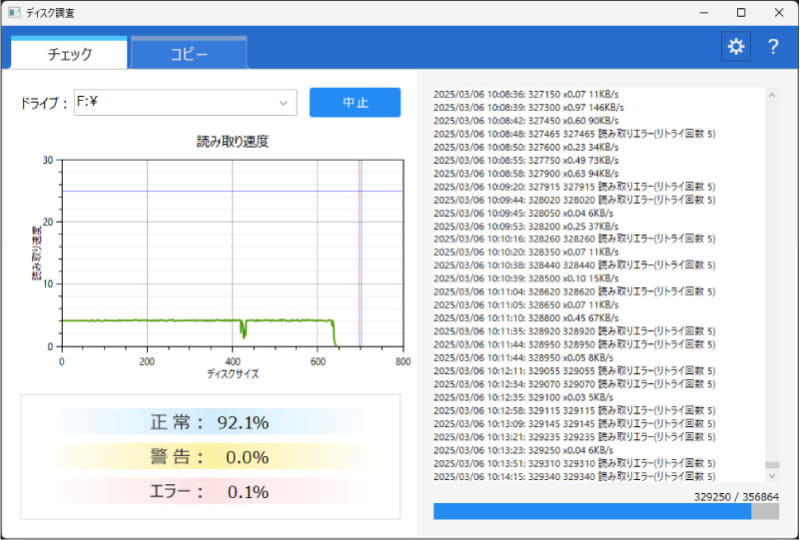The width and height of the screenshot is (800, 540).
Task: Select log line 10:14:15: 329340 読み取りエラー
Action: coord(574,477)
